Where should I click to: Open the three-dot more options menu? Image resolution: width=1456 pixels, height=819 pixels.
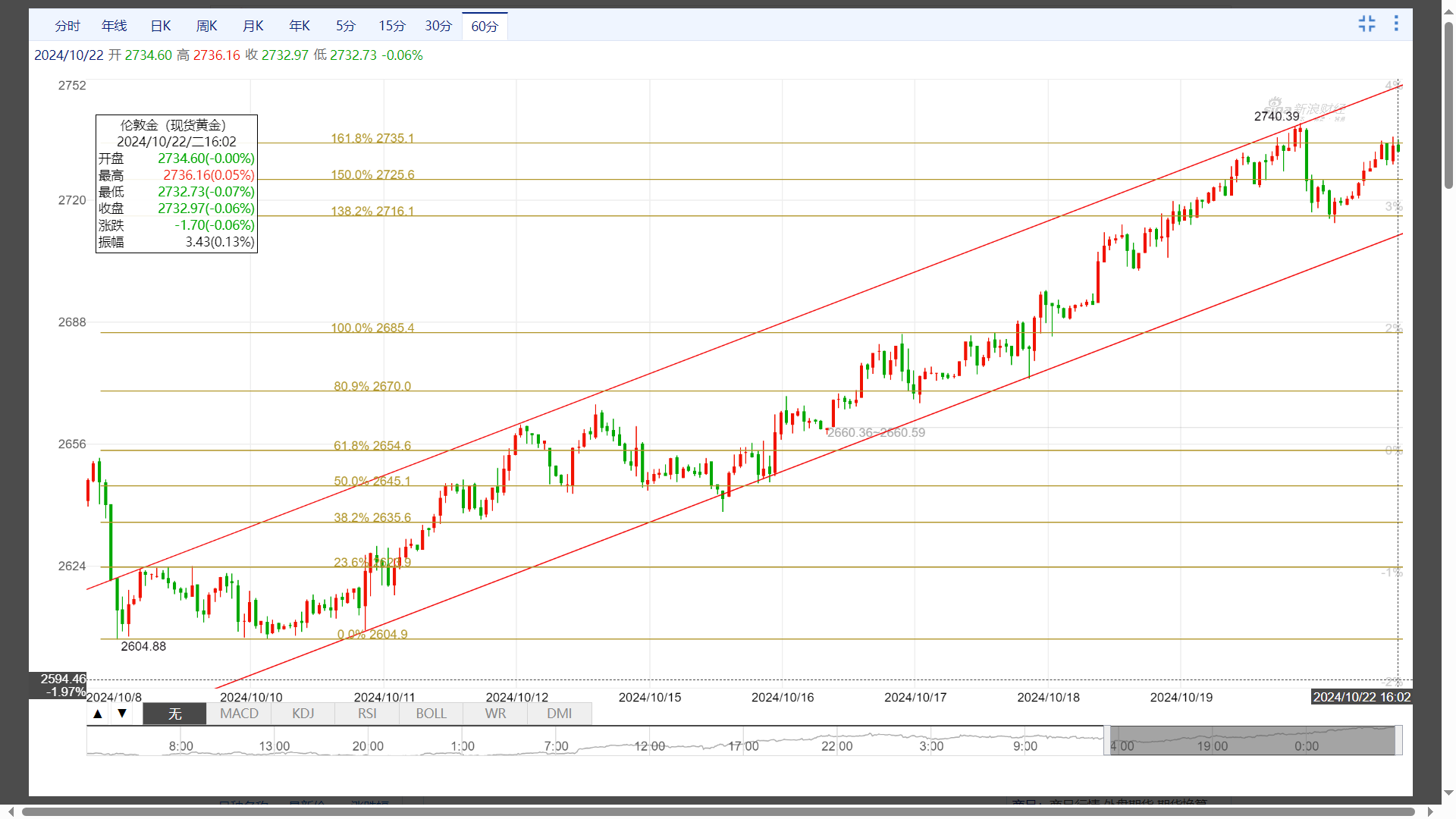pos(1396,24)
